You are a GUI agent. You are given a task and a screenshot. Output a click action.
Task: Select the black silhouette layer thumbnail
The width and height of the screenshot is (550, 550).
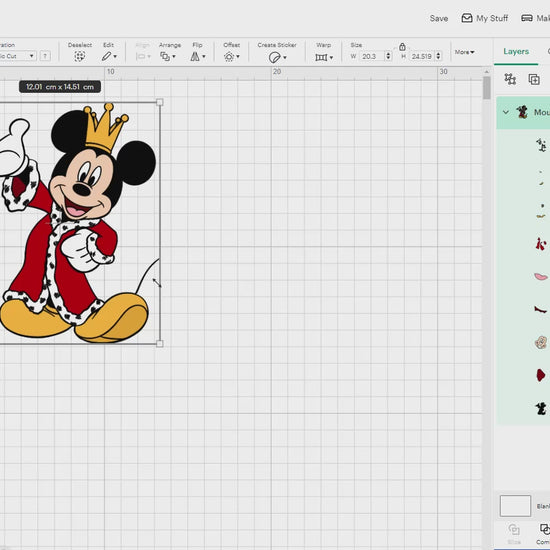pos(541,409)
